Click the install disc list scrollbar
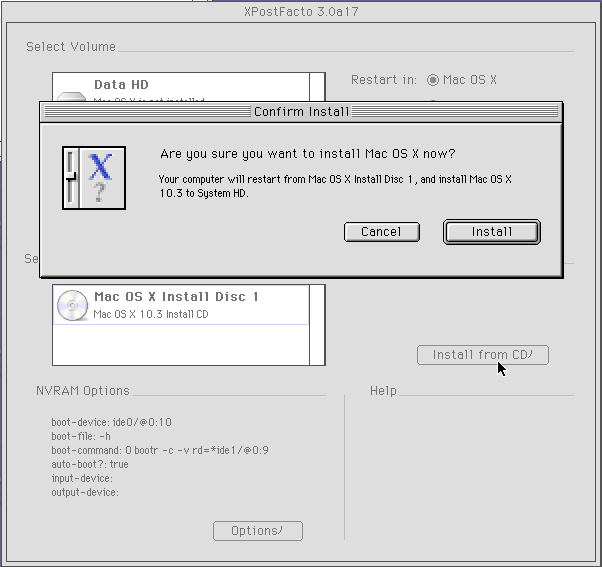 317,325
